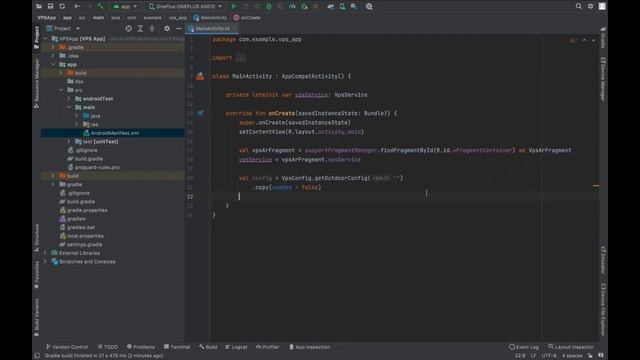Click the override gutter icon beside onCreate
This screenshot has height=360, width=640.
(x=200, y=113)
